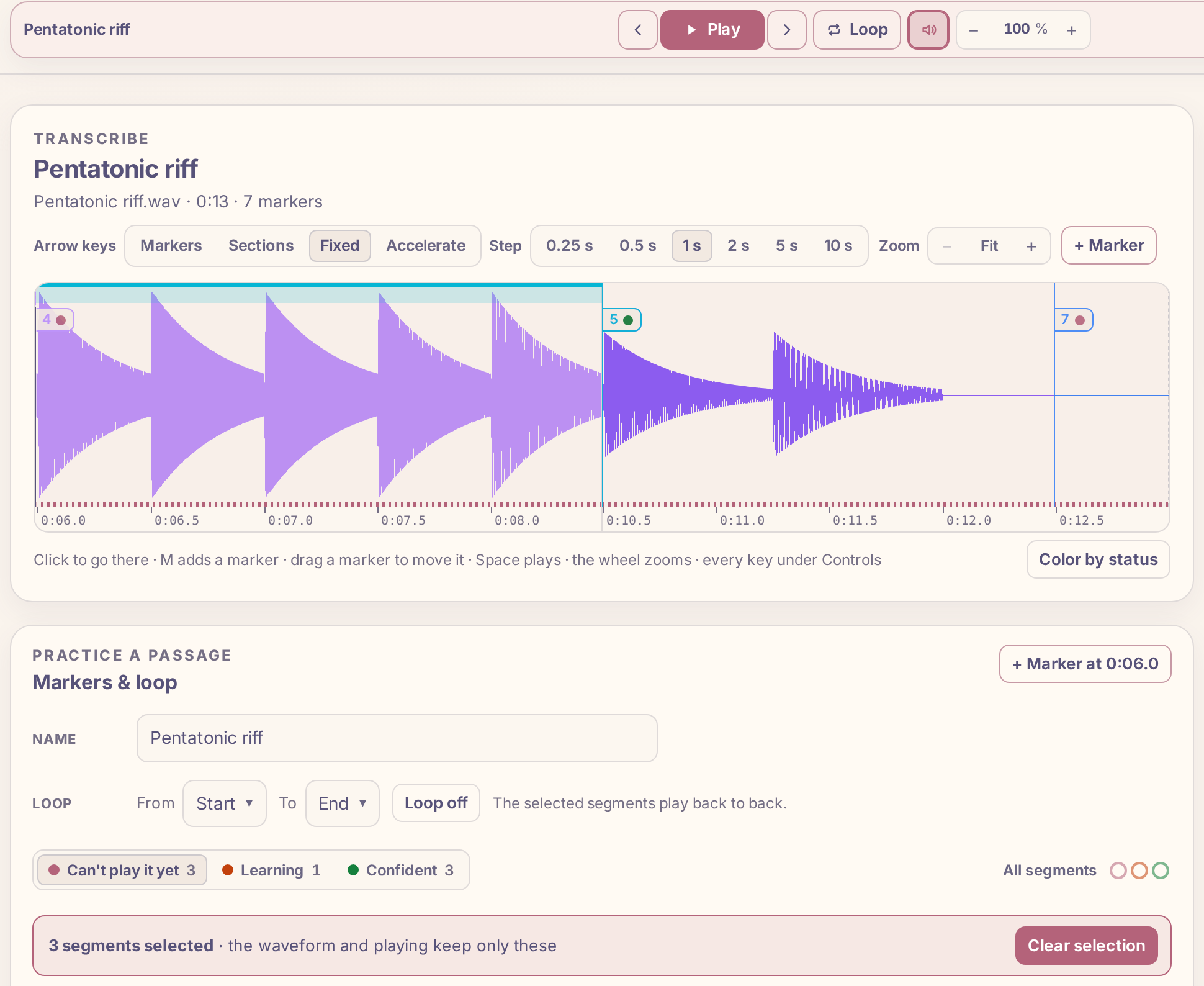Add marker at 0:06.0
1204x986 pixels.
pos(1085,664)
